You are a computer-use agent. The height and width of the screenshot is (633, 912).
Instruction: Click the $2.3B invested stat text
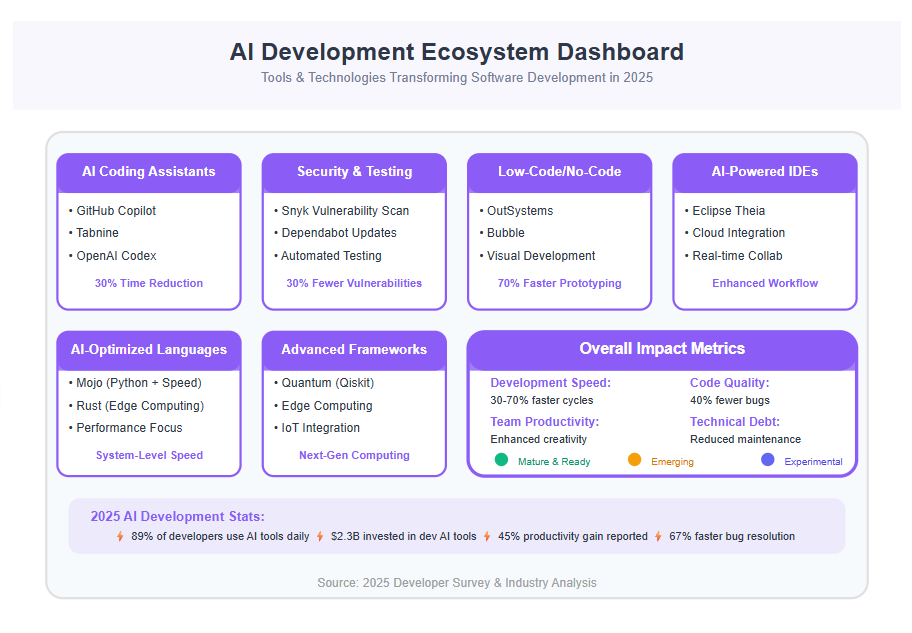403,536
